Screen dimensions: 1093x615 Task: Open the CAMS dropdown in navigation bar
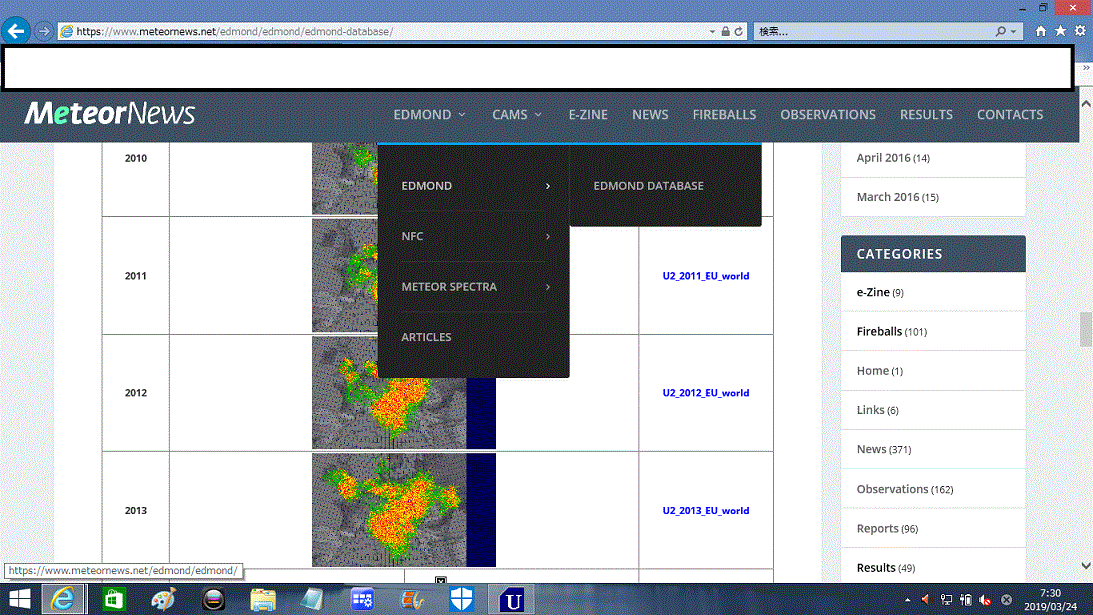pyautogui.click(x=516, y=115)
